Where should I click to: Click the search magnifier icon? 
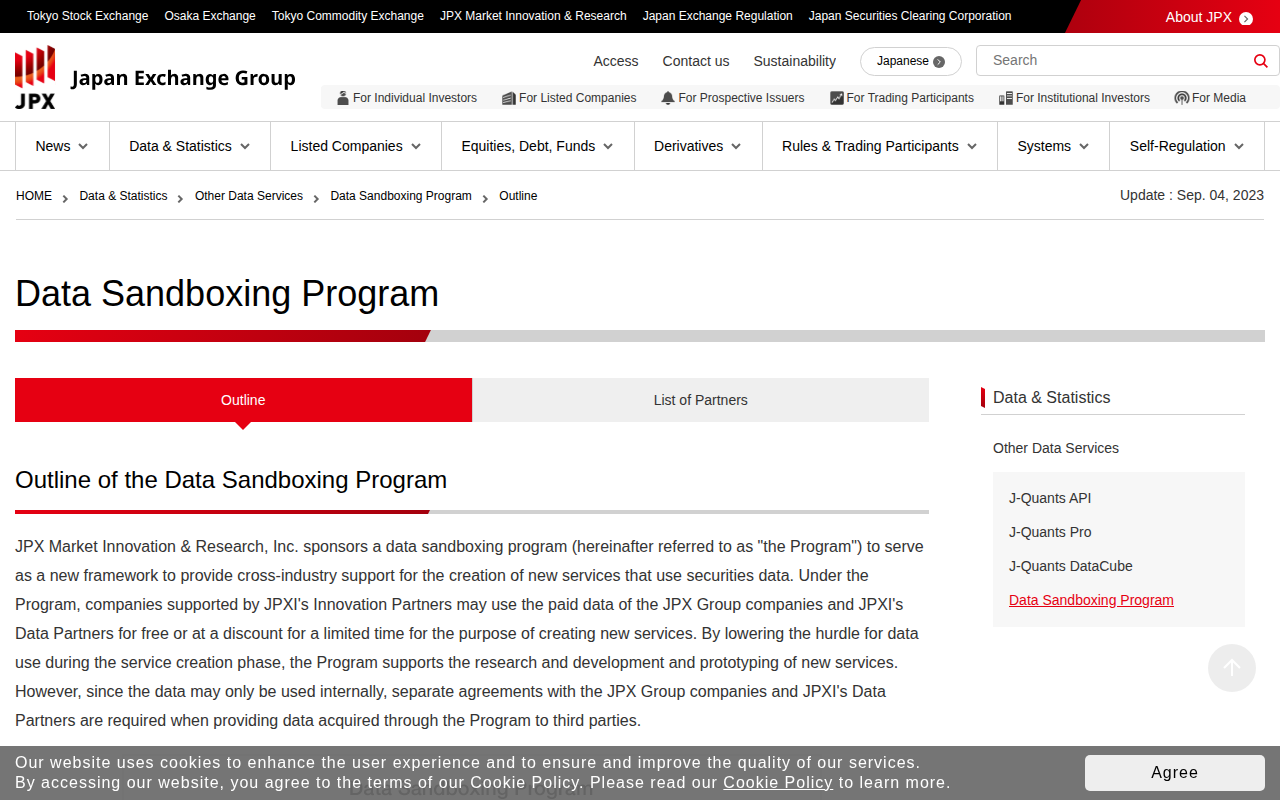coord(1261,61)
